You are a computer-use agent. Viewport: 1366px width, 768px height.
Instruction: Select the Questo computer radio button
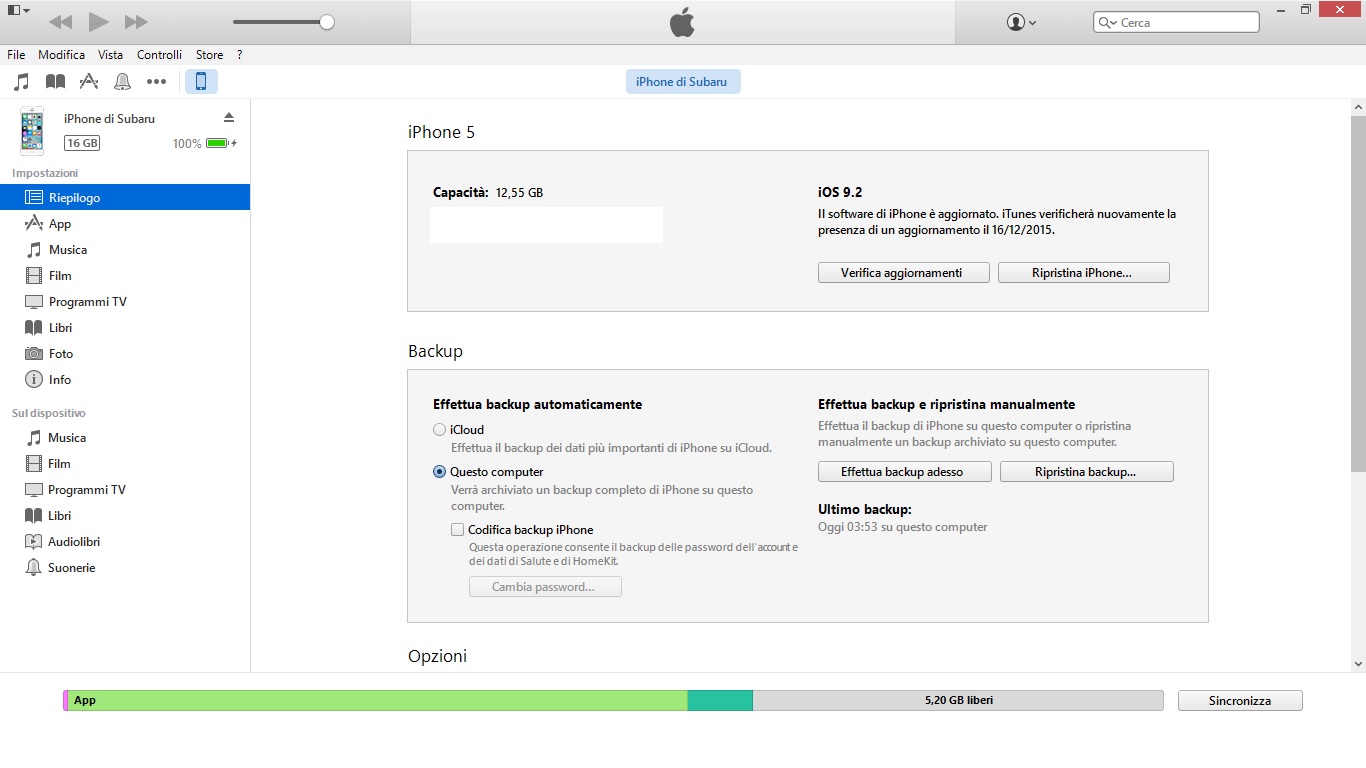click(439, 472)
